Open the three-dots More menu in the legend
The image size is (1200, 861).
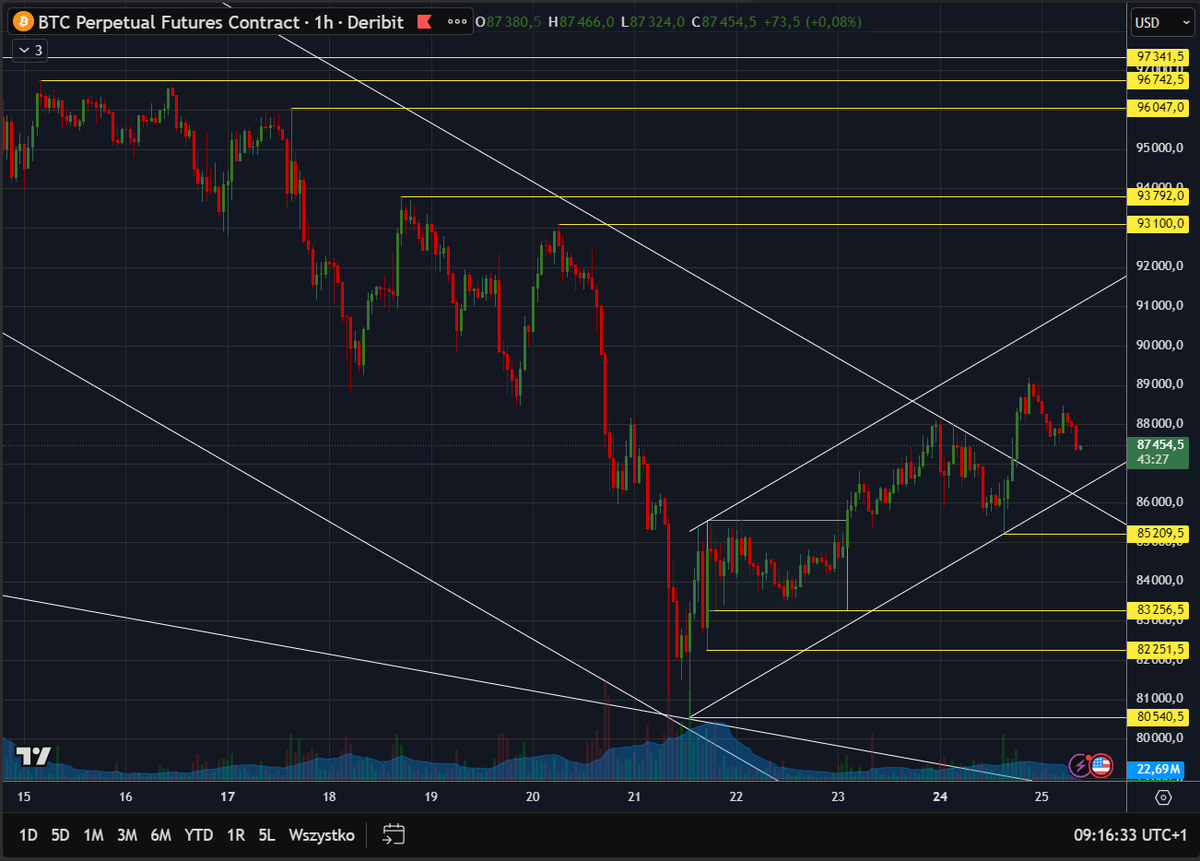pos(457,21)
